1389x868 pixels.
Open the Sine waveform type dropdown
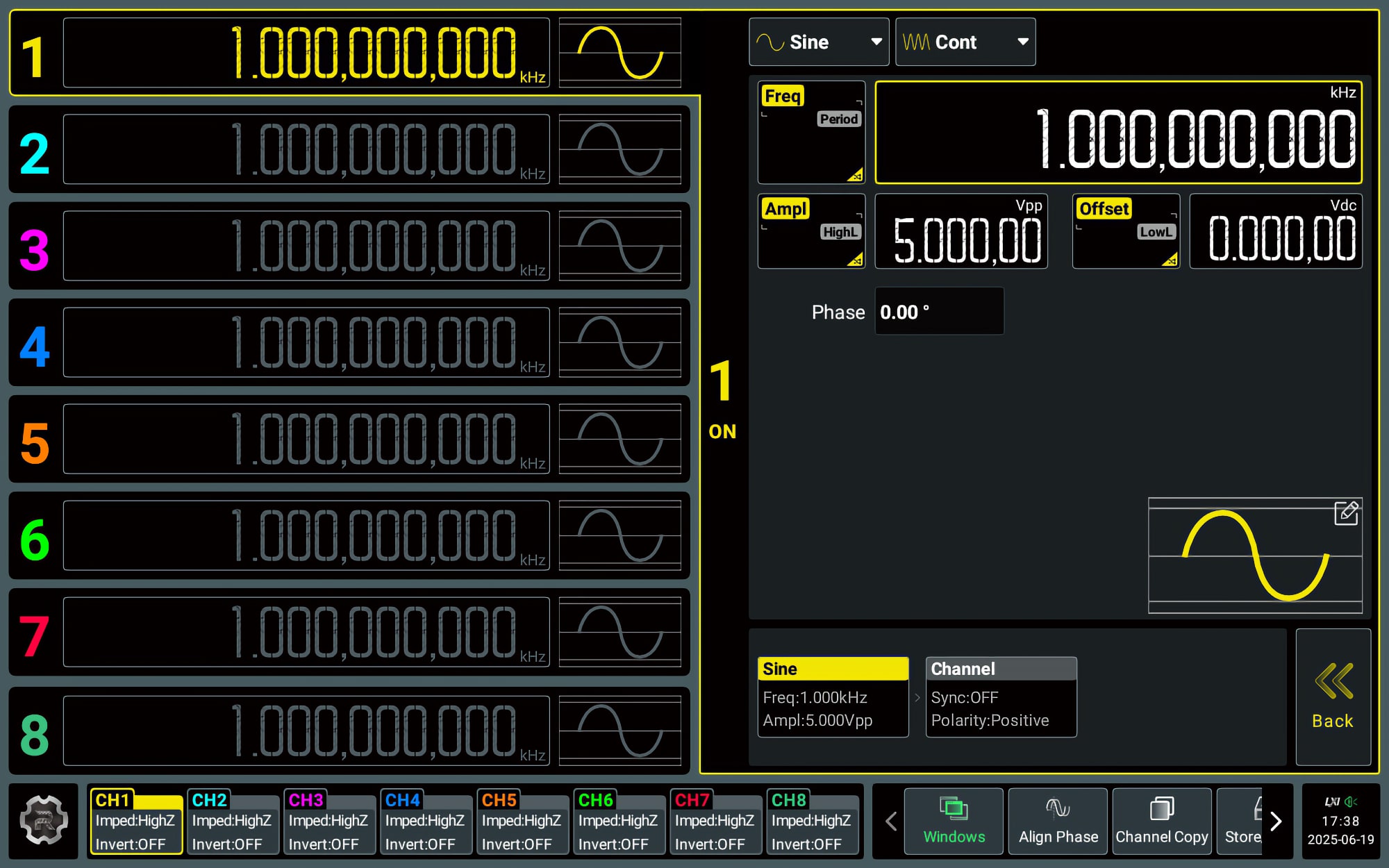pos(819,42)
